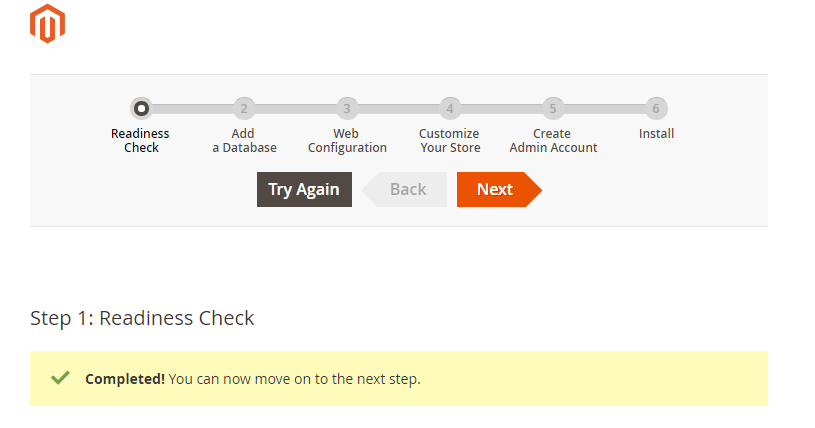Click step 6 numbered circle
The height and width of the screenshot is (428, 815).
pyautogui.click(x=656, y=108)
